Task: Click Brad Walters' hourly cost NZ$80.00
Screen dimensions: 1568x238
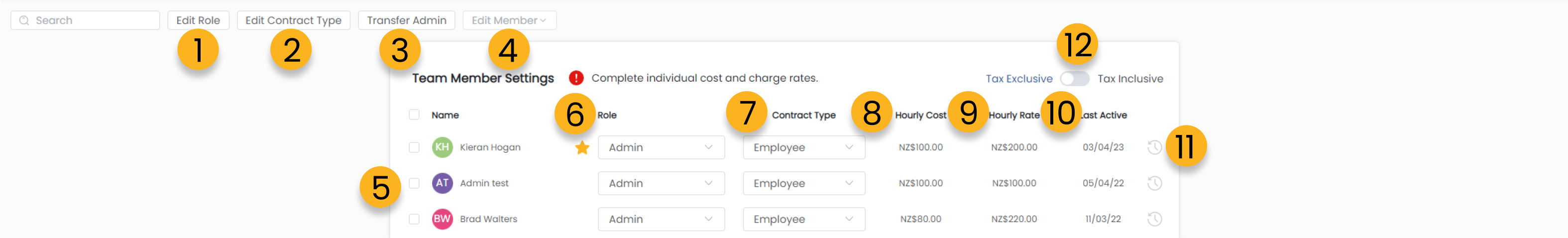Action: coord(920,219)
